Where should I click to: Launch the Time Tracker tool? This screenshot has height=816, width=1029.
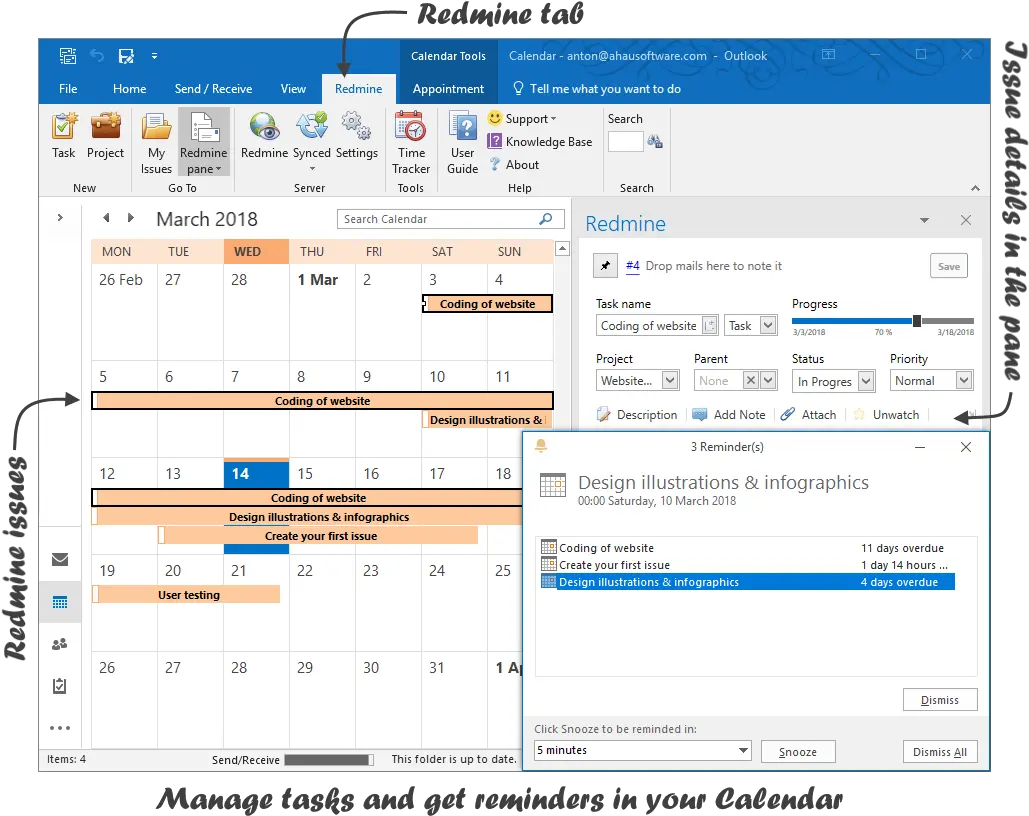(411, 143)
